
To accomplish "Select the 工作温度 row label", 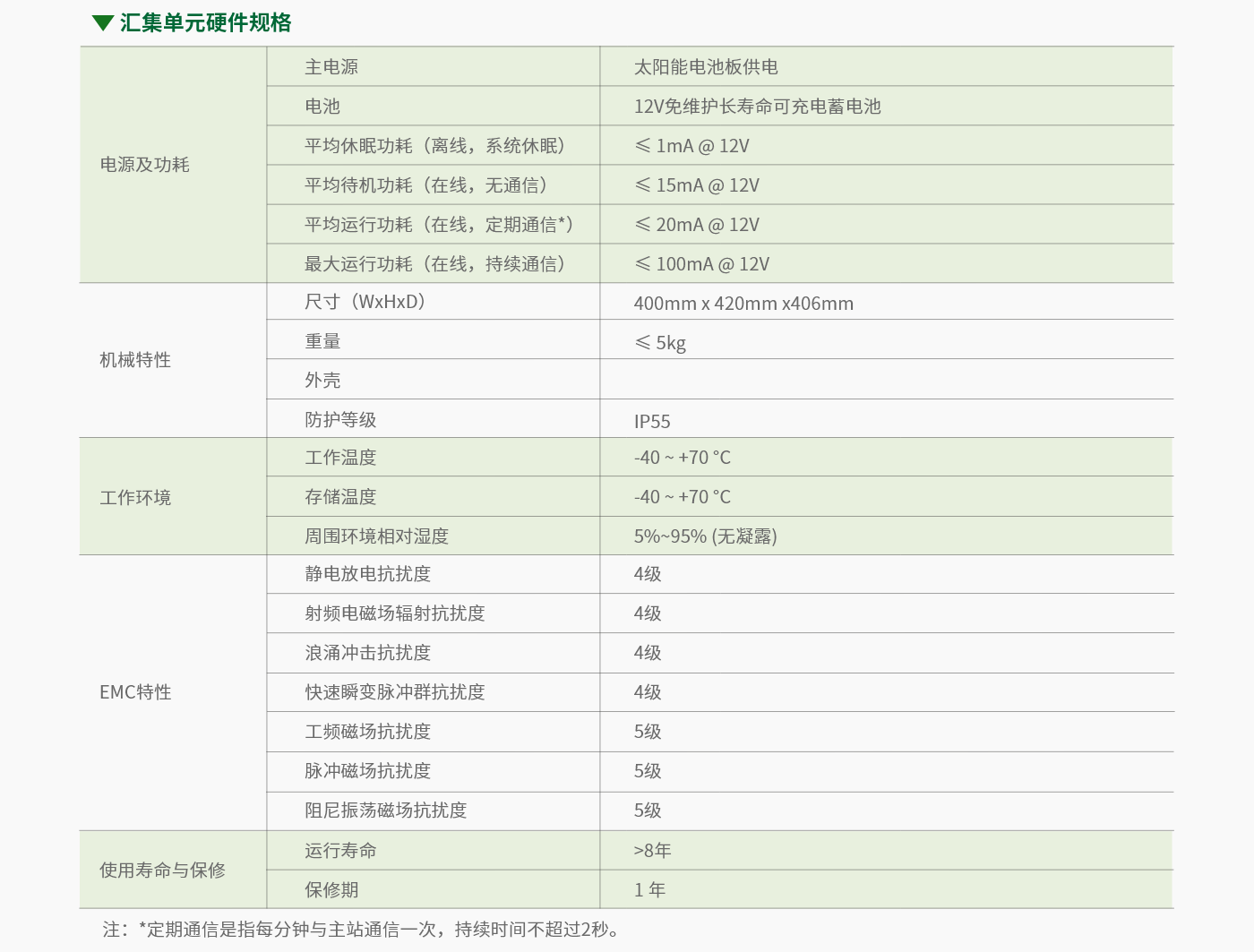I will pyautogui.click(x=340, y=457).
